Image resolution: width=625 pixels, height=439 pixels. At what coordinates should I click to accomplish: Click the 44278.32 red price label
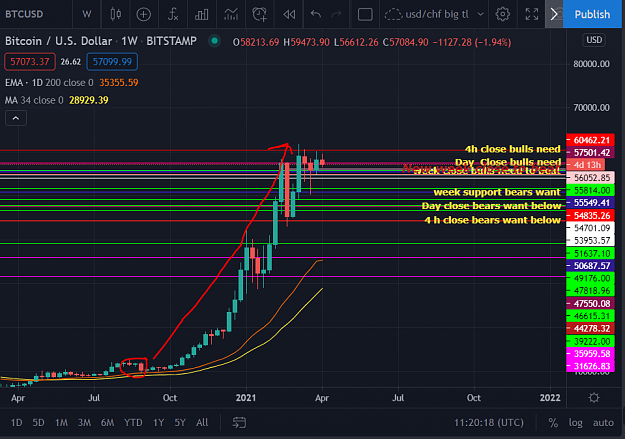(590, 329)
